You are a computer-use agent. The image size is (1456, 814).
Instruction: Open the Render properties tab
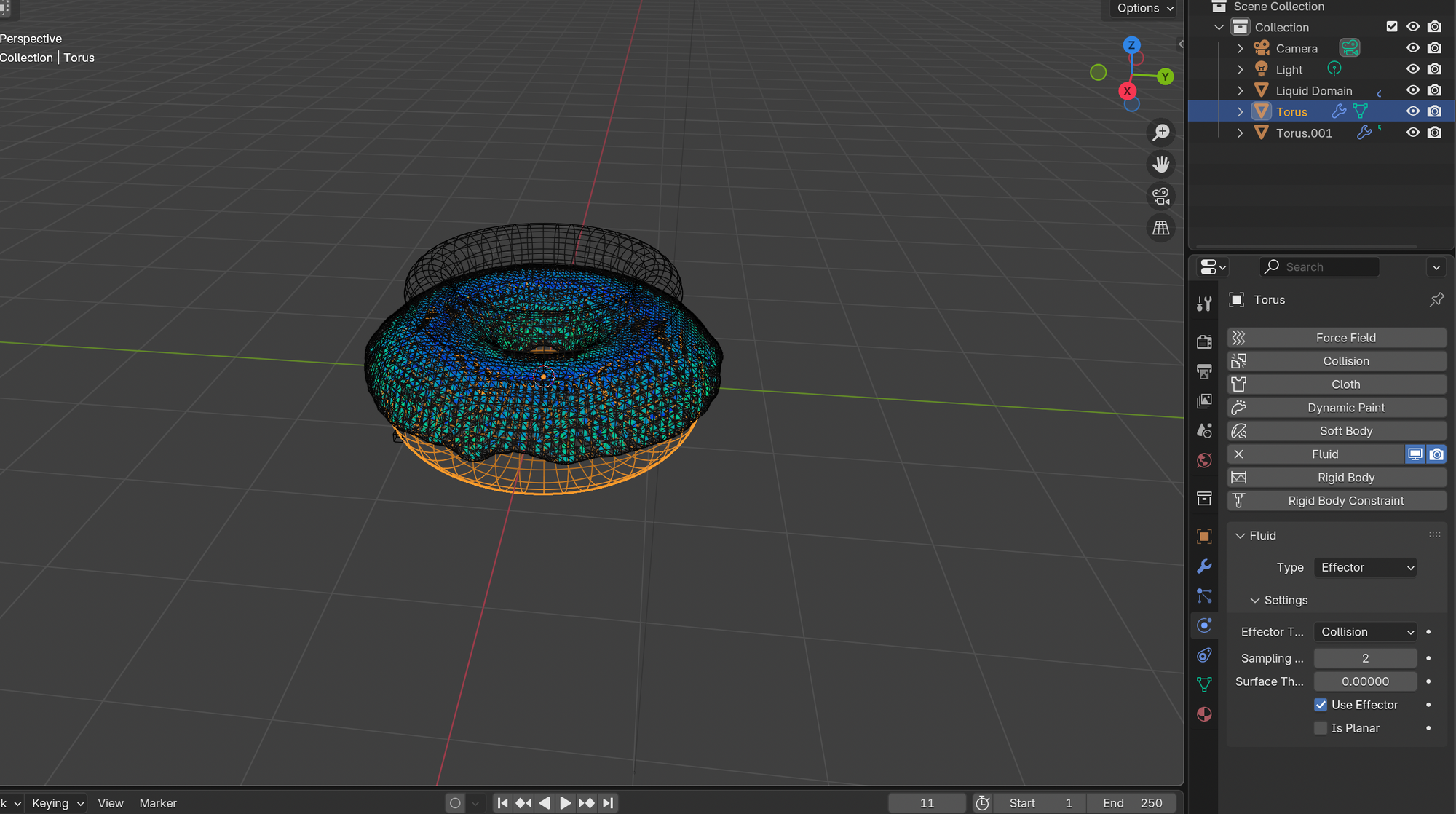pyautogui.click(x=1204, y=341)
